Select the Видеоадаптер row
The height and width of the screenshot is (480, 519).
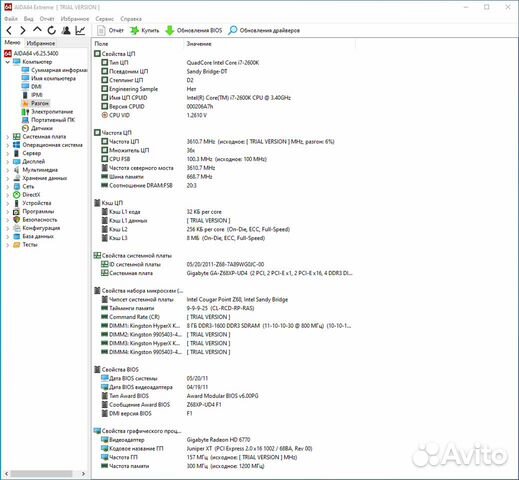[x=176, y=440]
